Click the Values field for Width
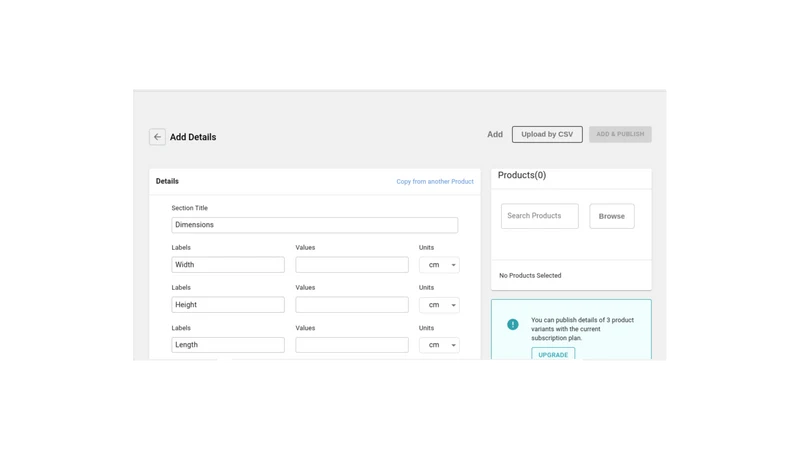800x450 pixels. coord(352,265)
